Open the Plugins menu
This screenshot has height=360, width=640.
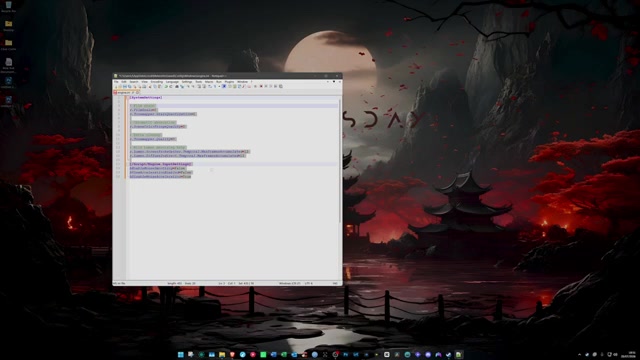coord(229,82)
